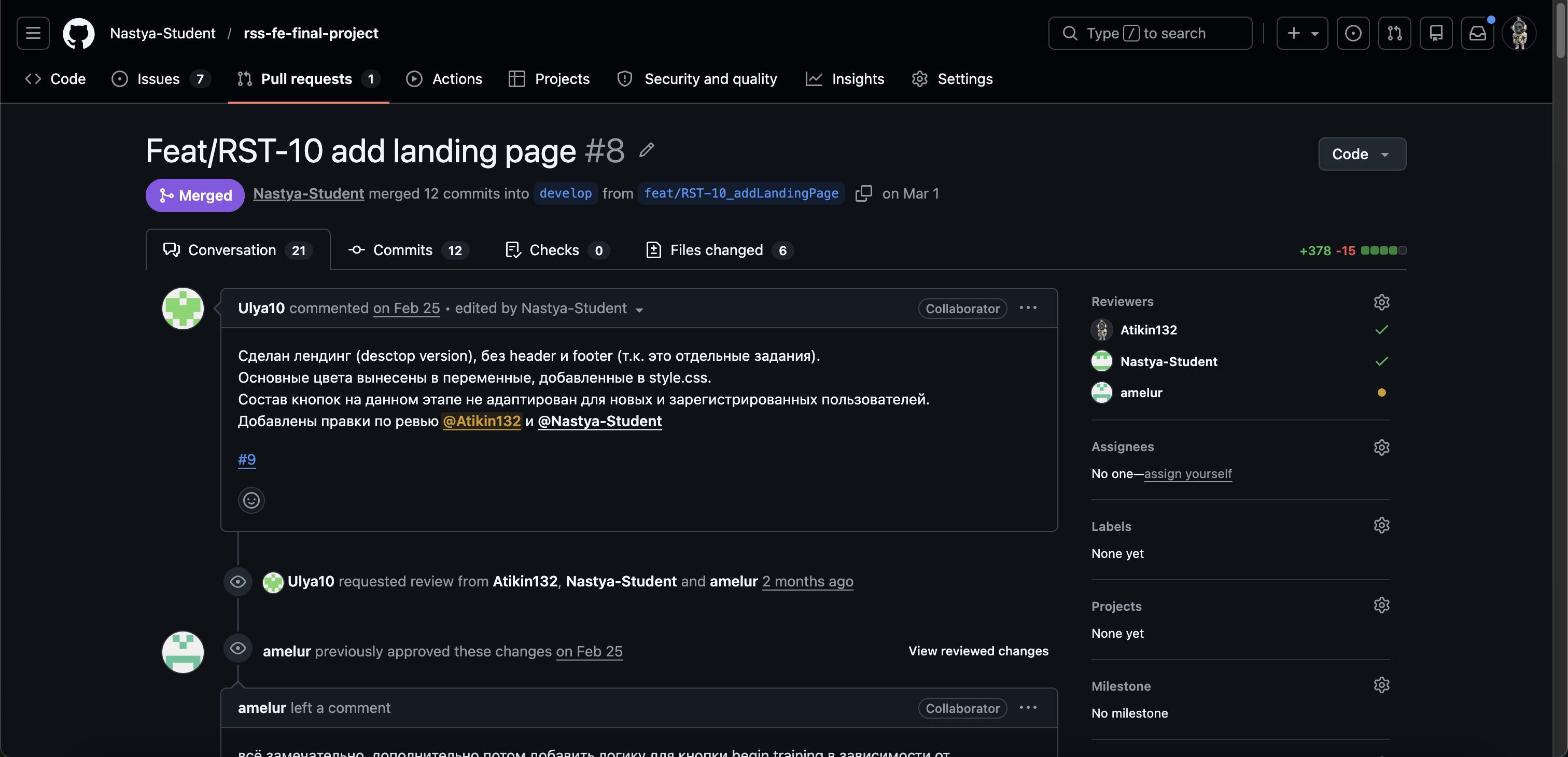Open the Labels settings gear

tap(1382, 525)
